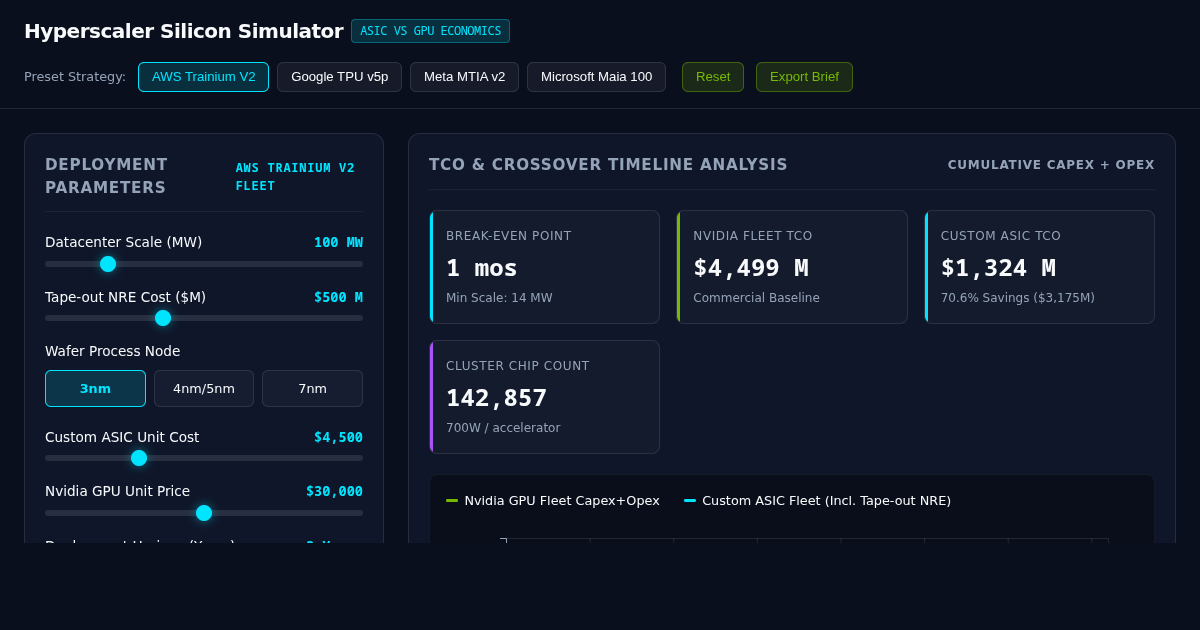Click the 100 MW datacenter scale value

[x=338, y=242]
